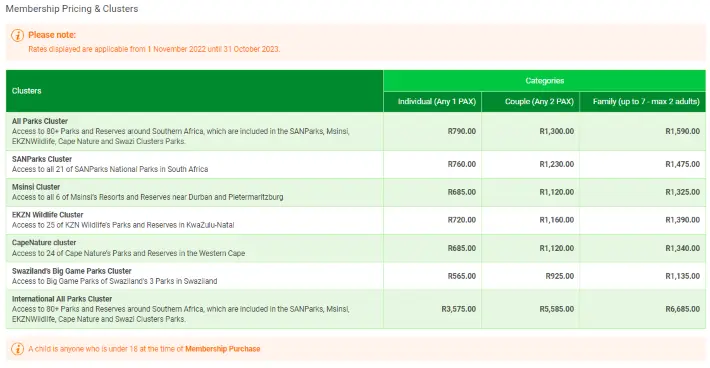Click the R1,230.00 SANParks couple price
Viewport: 710px width, 368px height.
click(556, 164)
